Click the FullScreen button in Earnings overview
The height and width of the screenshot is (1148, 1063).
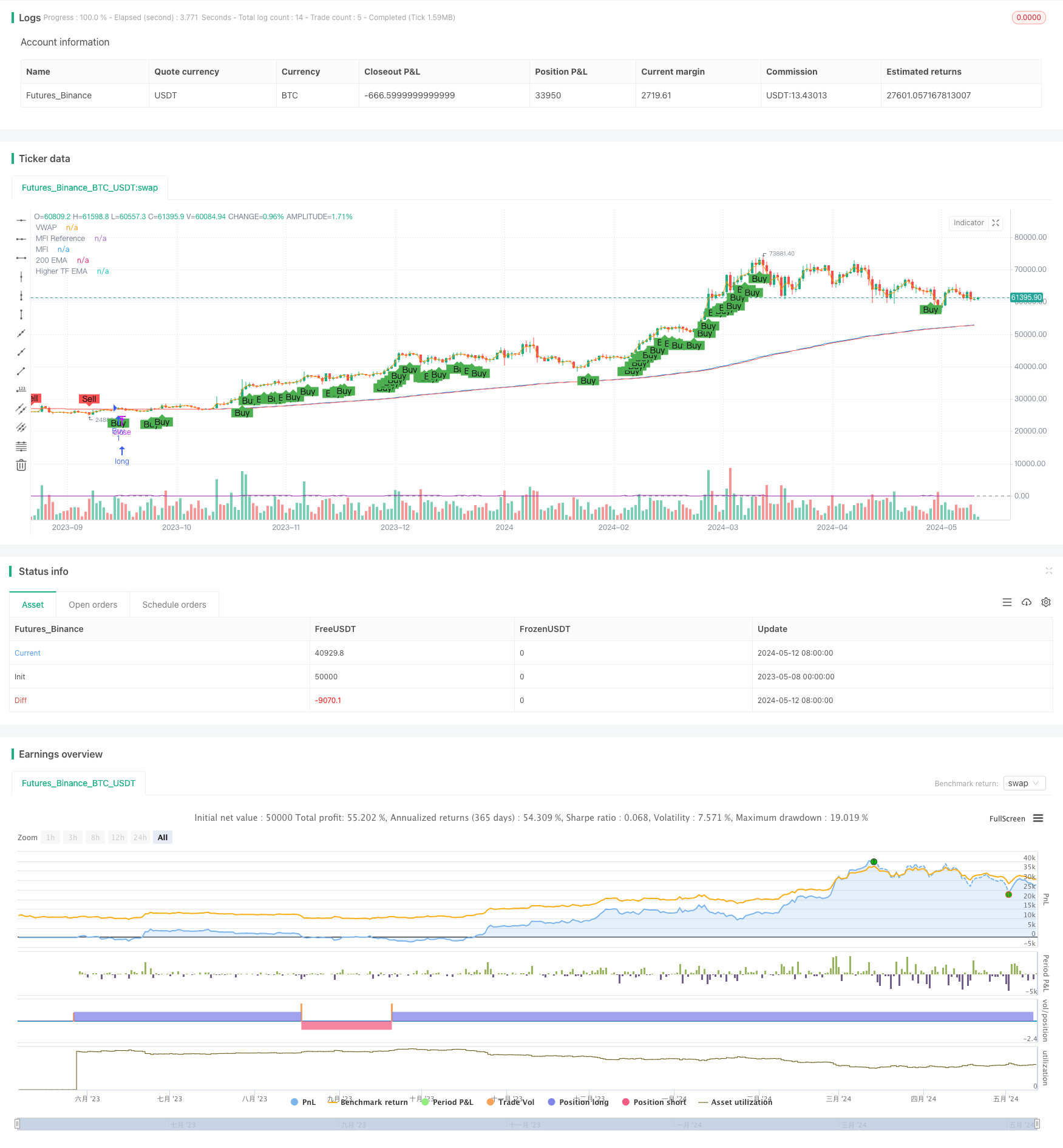click(1007, 818)
